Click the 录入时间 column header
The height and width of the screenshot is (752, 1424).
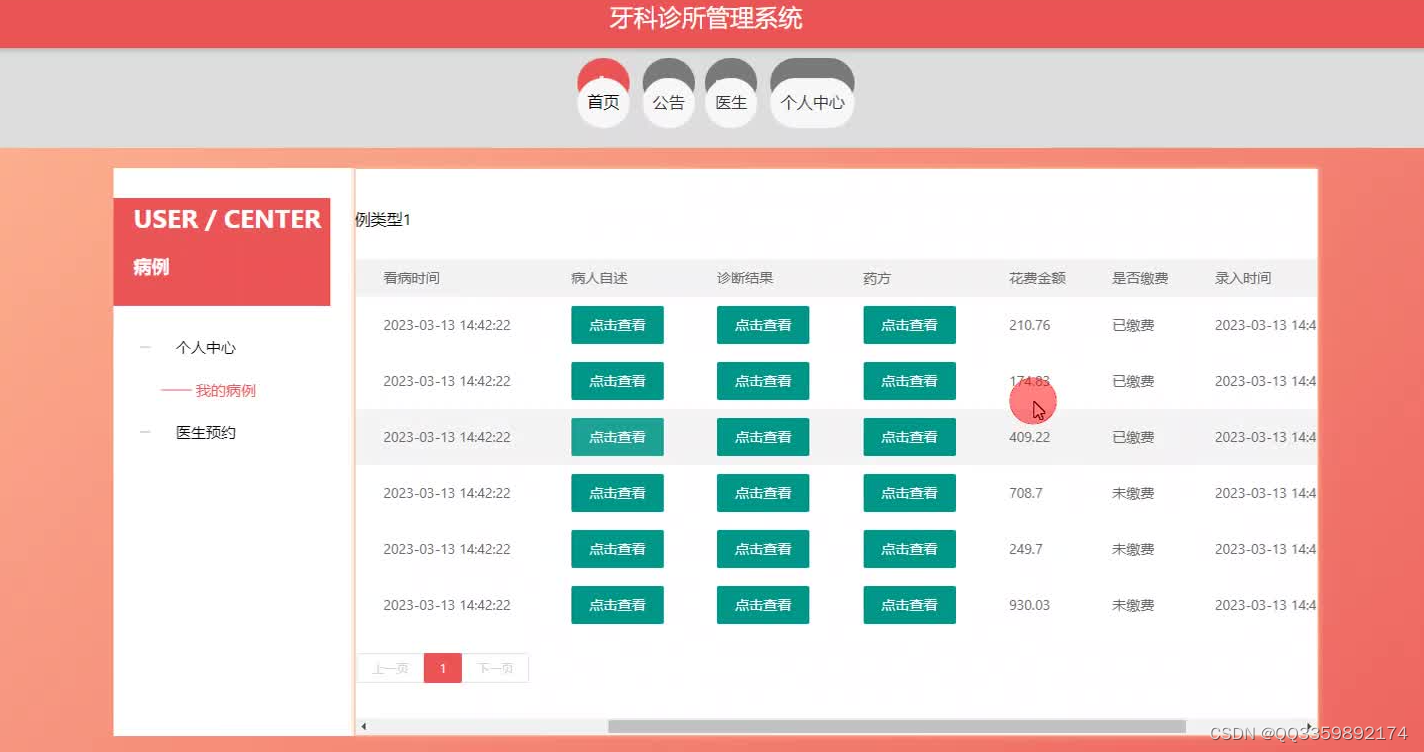[1243, 278]
